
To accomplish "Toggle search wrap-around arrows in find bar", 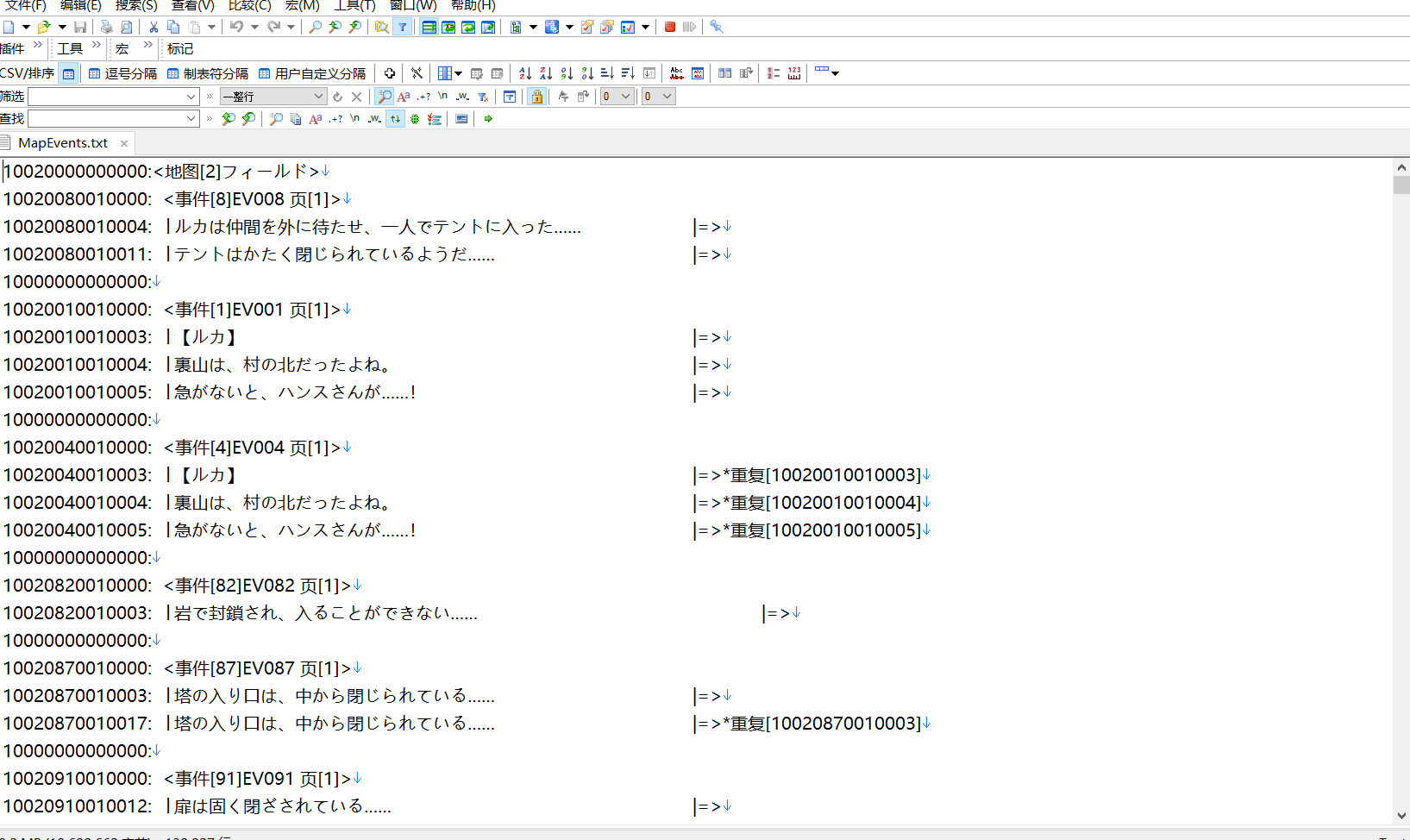I will click(395, 119).
